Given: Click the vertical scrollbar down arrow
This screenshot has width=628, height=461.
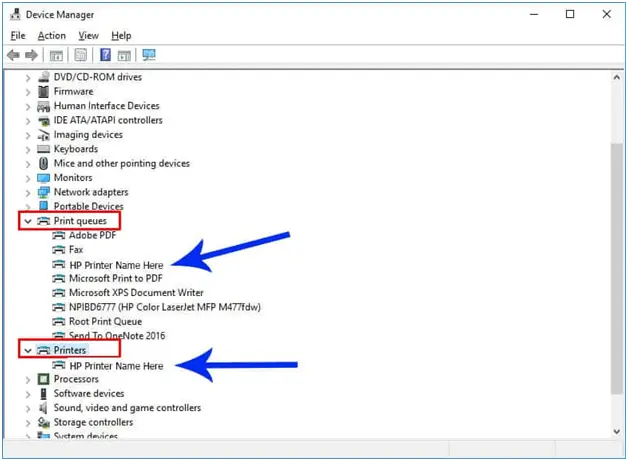Looking at the screenshot, I should click(617, 431).
